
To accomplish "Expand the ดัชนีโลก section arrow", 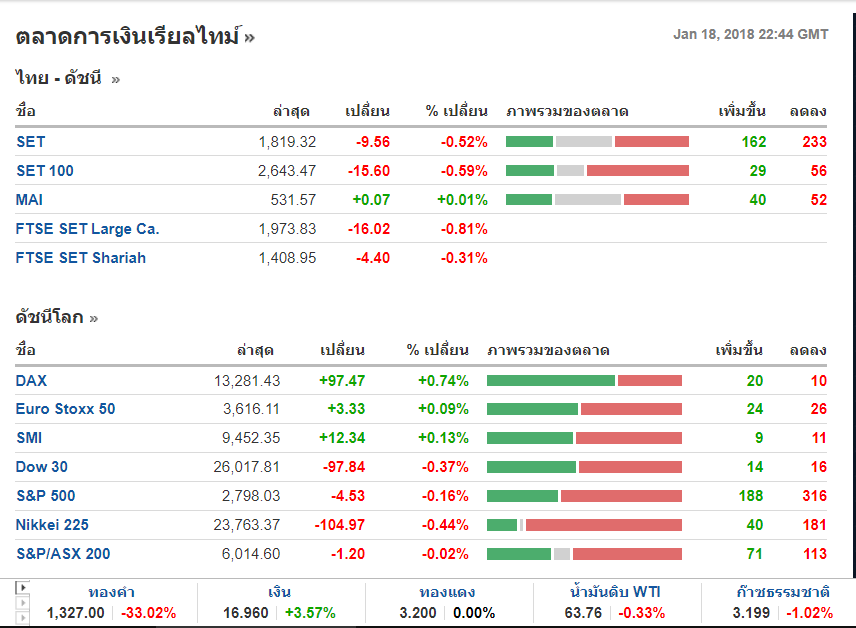I will (x=94, y=319).
